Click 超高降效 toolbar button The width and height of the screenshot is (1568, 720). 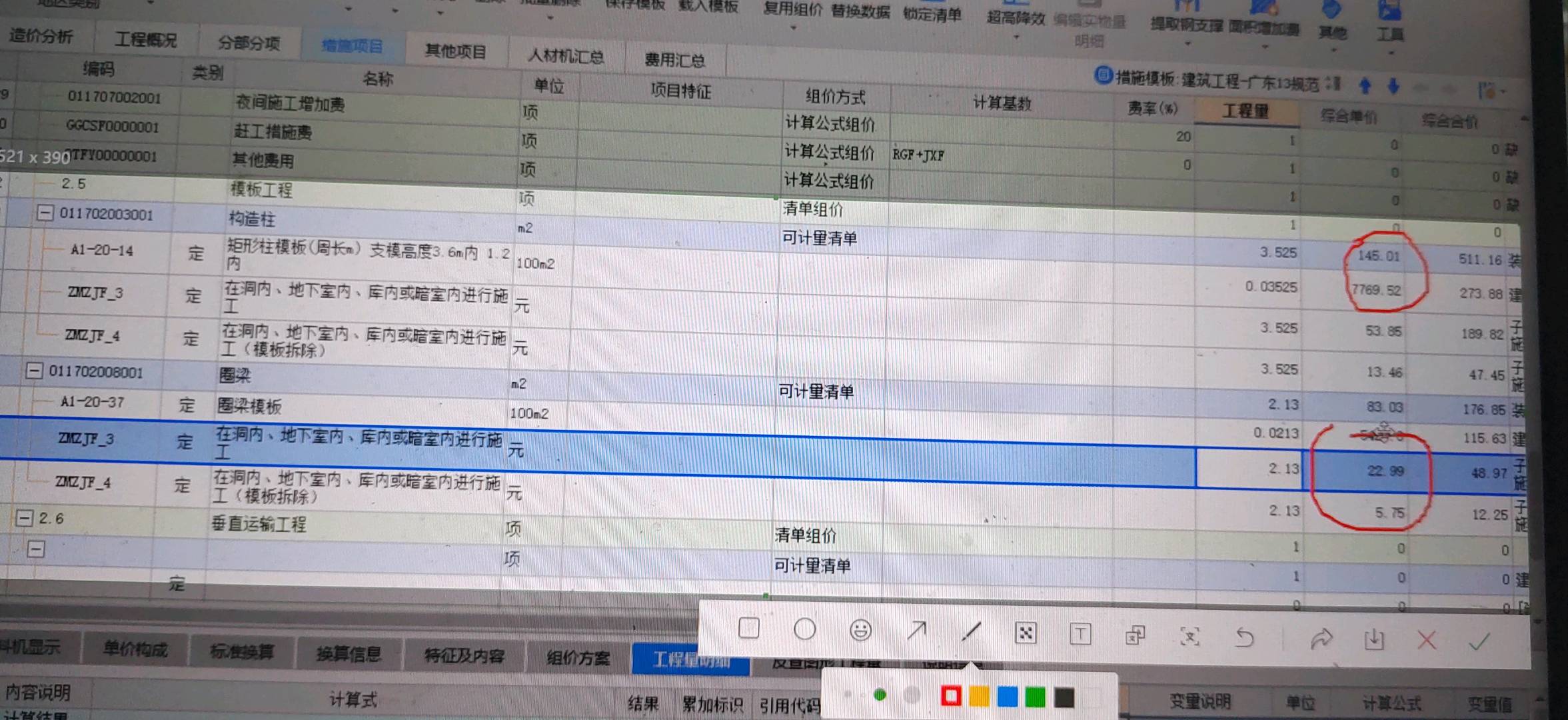1016,18
